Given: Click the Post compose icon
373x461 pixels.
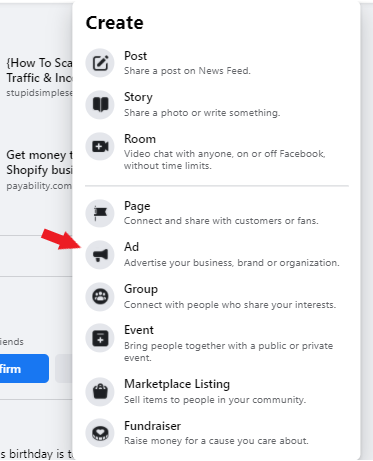Looking at the screenshot, I should (100, 63).
